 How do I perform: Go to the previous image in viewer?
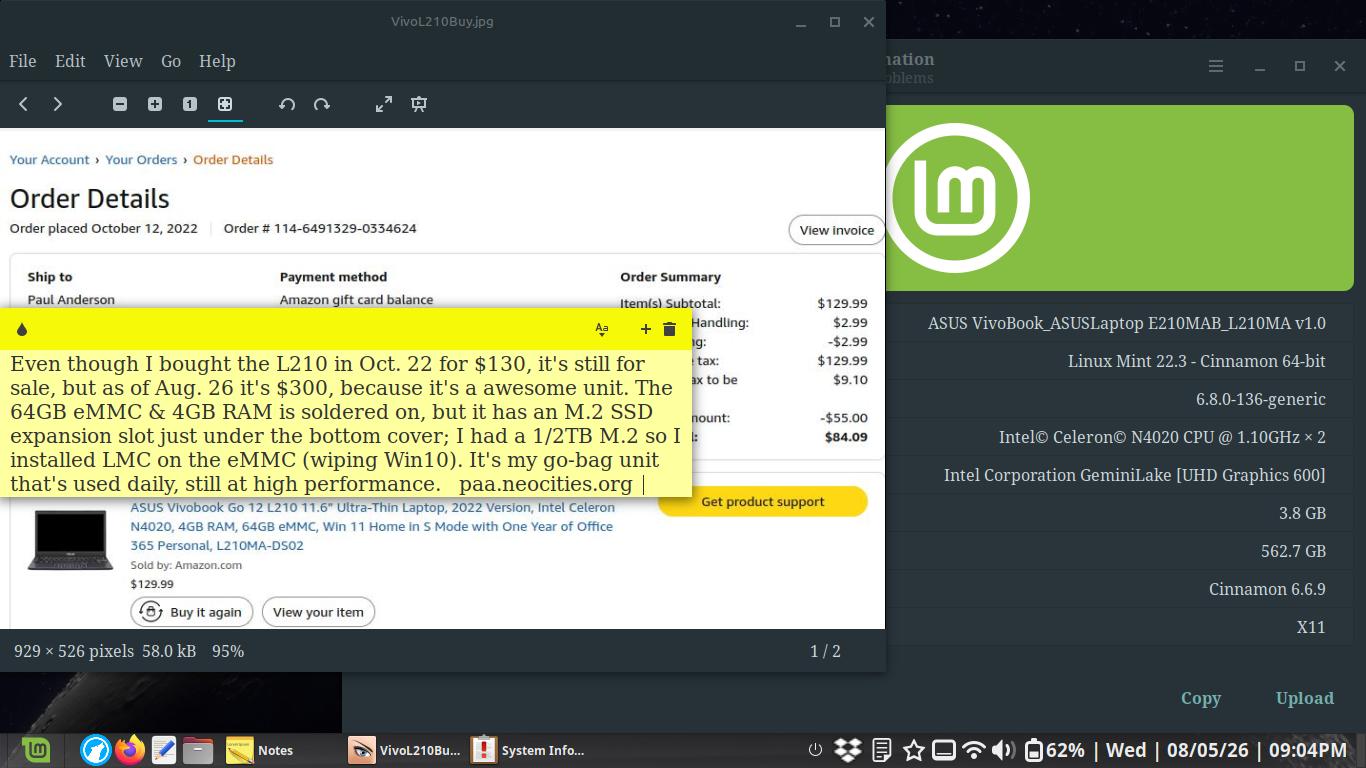24,104
